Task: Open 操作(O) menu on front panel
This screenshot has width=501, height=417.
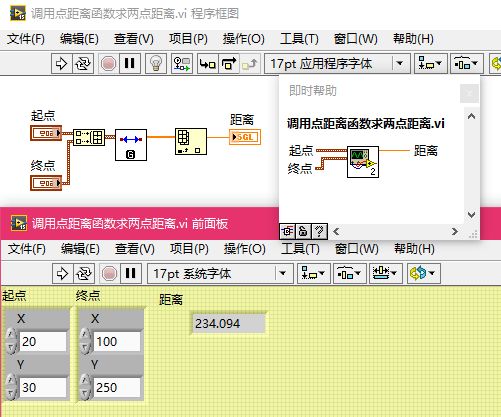Action: [245, 249]
